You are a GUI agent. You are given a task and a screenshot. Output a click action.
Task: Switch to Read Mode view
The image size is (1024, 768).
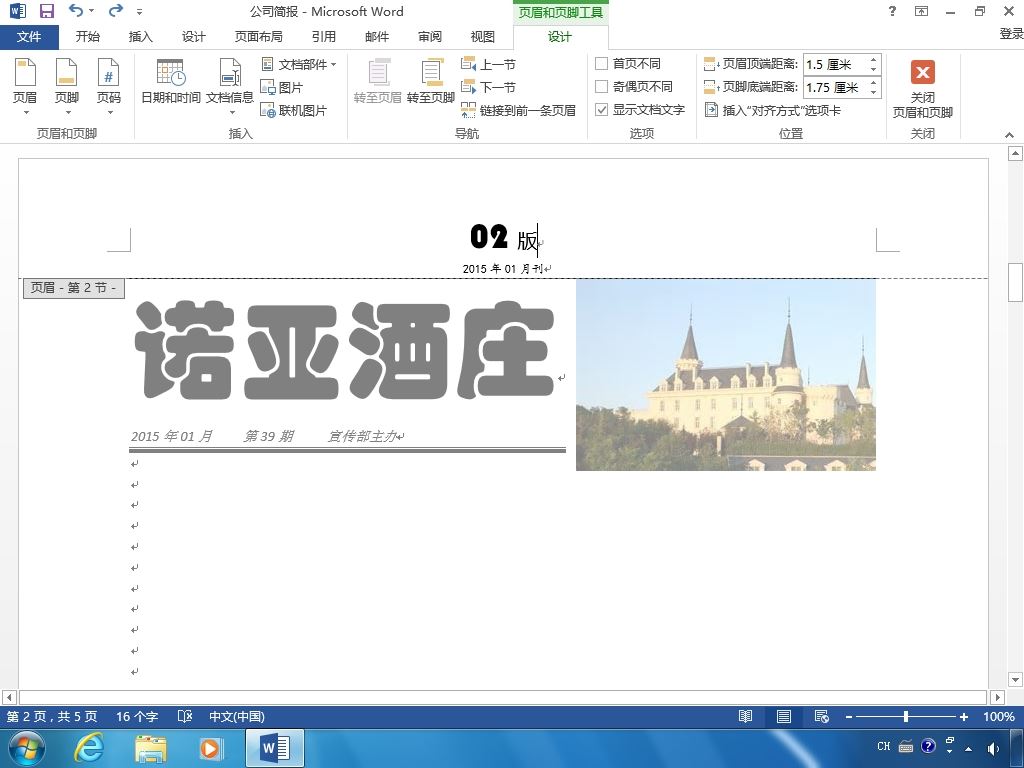[x=745, y=716]
